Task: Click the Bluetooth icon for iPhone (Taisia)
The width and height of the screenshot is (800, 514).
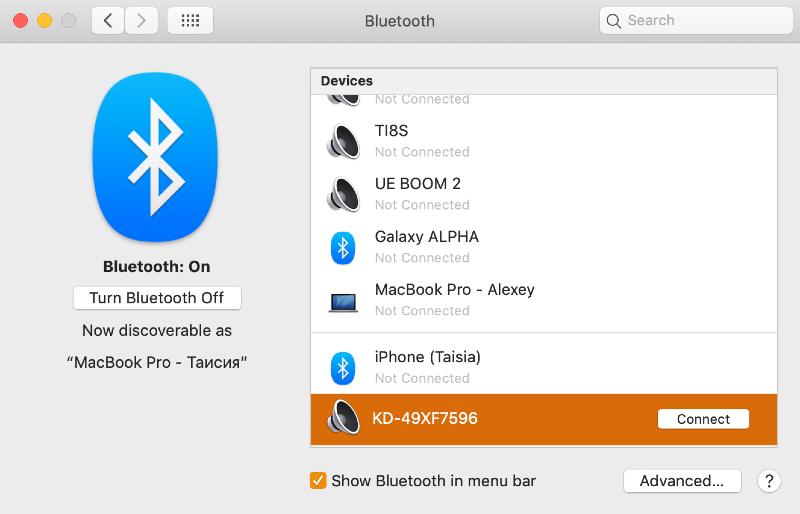Action: 343,368
